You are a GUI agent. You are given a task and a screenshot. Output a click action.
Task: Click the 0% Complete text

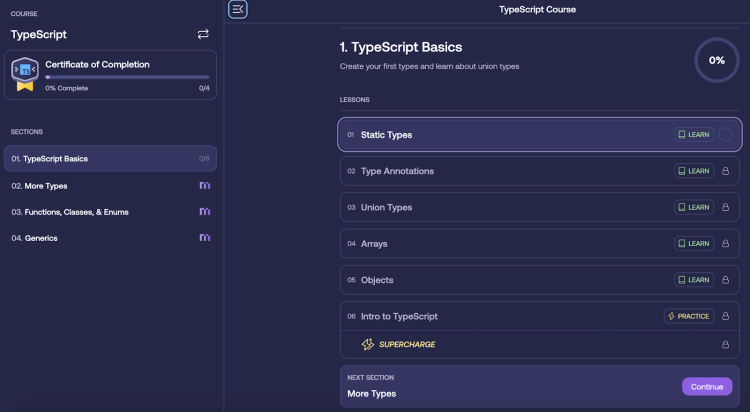click(x=66, y=88)
